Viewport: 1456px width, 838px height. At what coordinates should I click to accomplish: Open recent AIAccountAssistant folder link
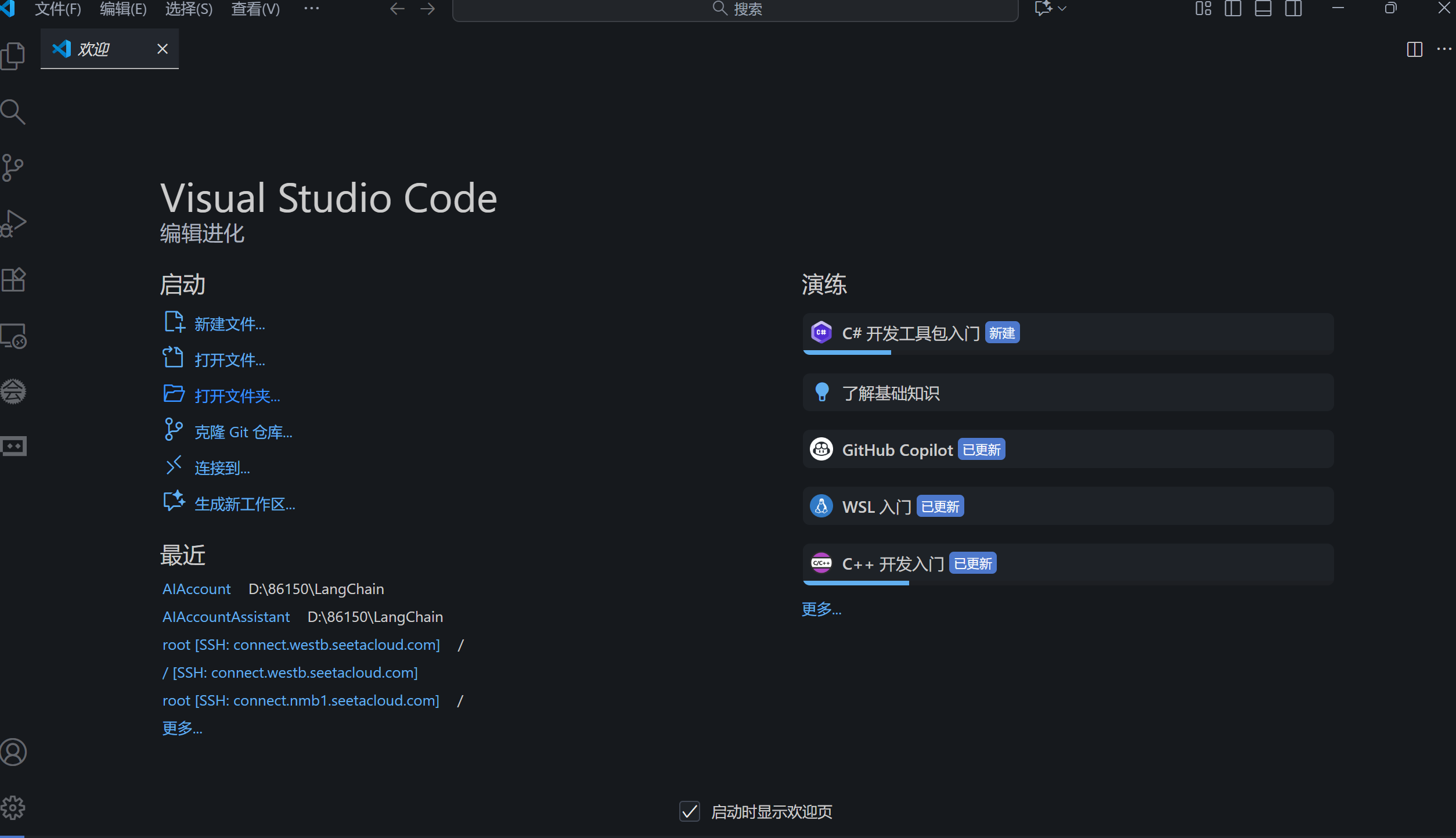click(226, 617)
